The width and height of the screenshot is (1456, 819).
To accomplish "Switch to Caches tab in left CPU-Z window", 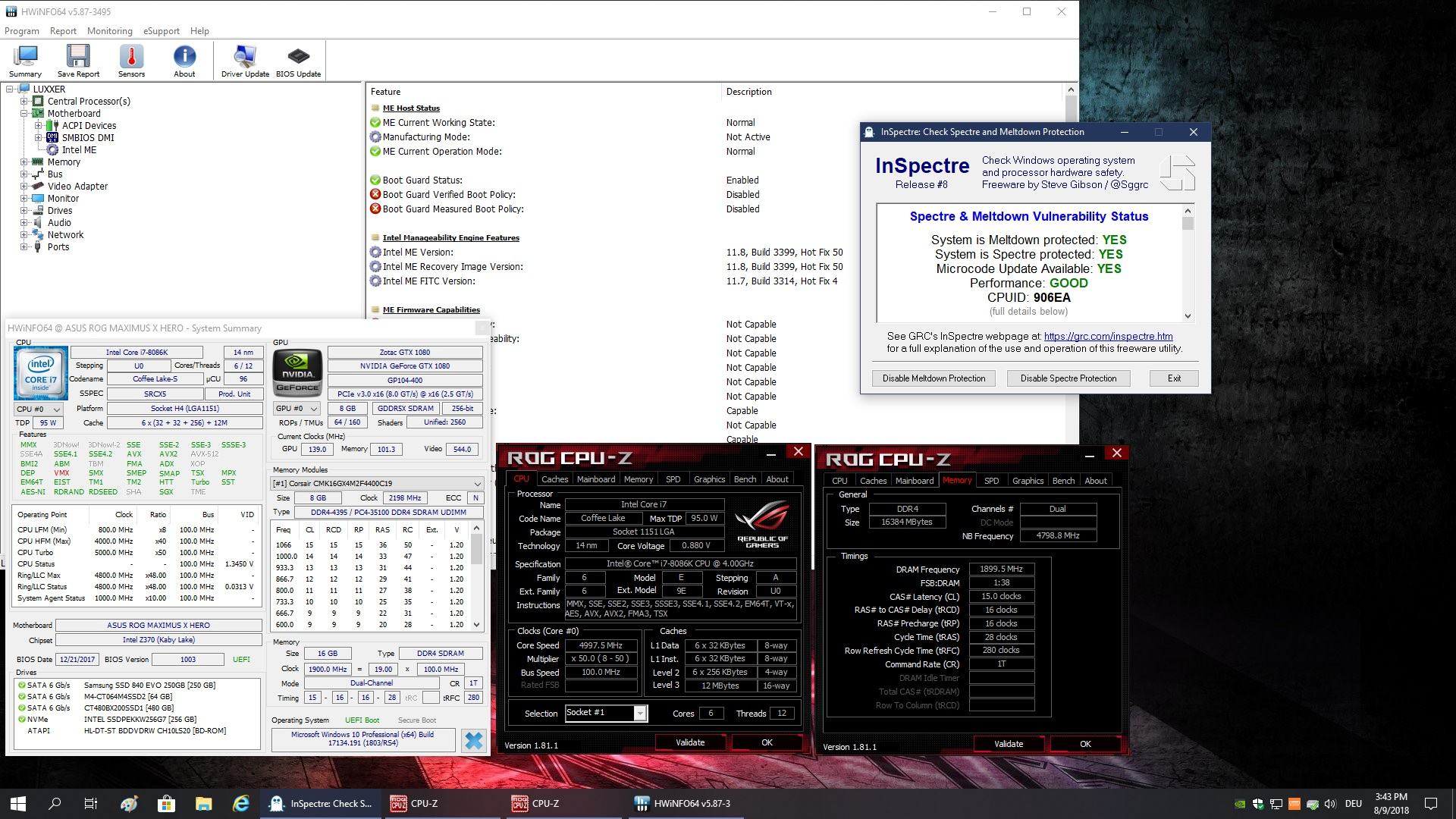I will click(x=554, y=479).
